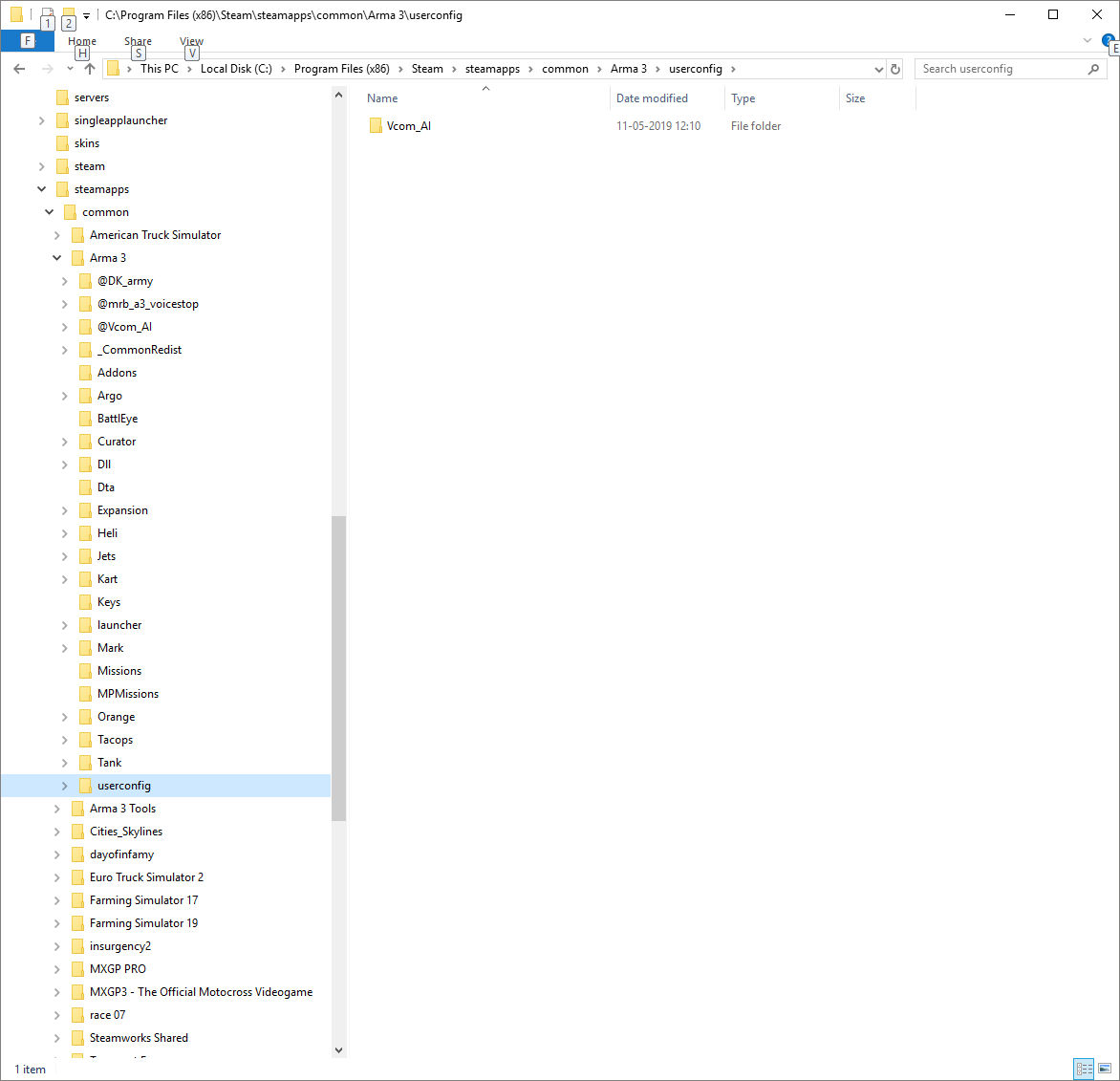The width and height of the screenshot is (1120, 1081).
Task: Select the insurgency2 folder
Action: (x=120, y=946)
